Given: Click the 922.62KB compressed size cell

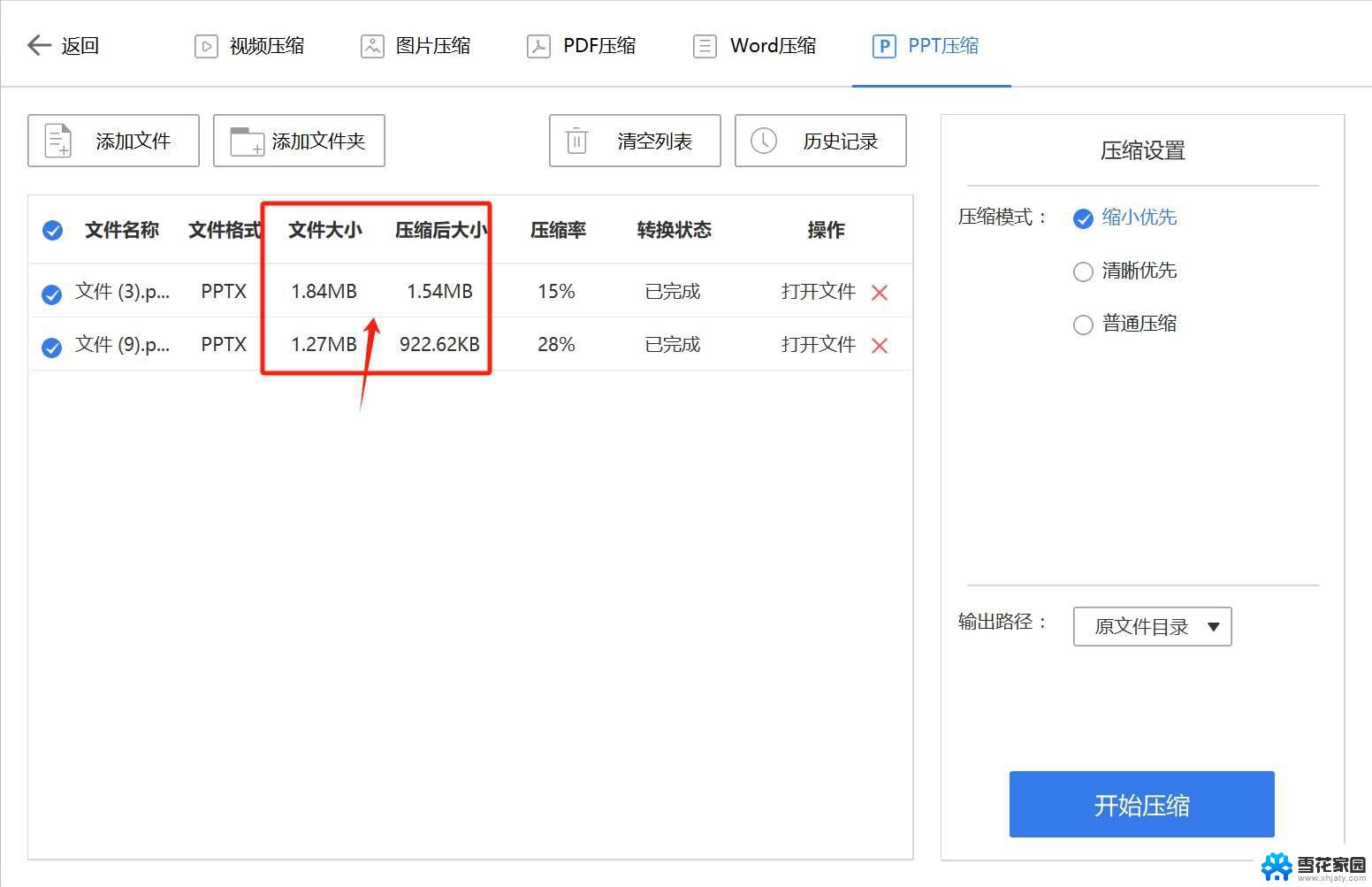Looking at the screenshot, I should pyautogui.click(x=439, y=344).
